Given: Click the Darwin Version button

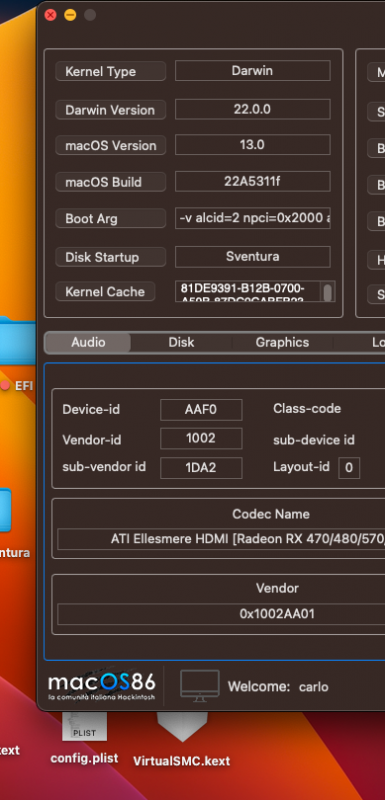Looking at the screenshot, I should click(x=110, y=110).
